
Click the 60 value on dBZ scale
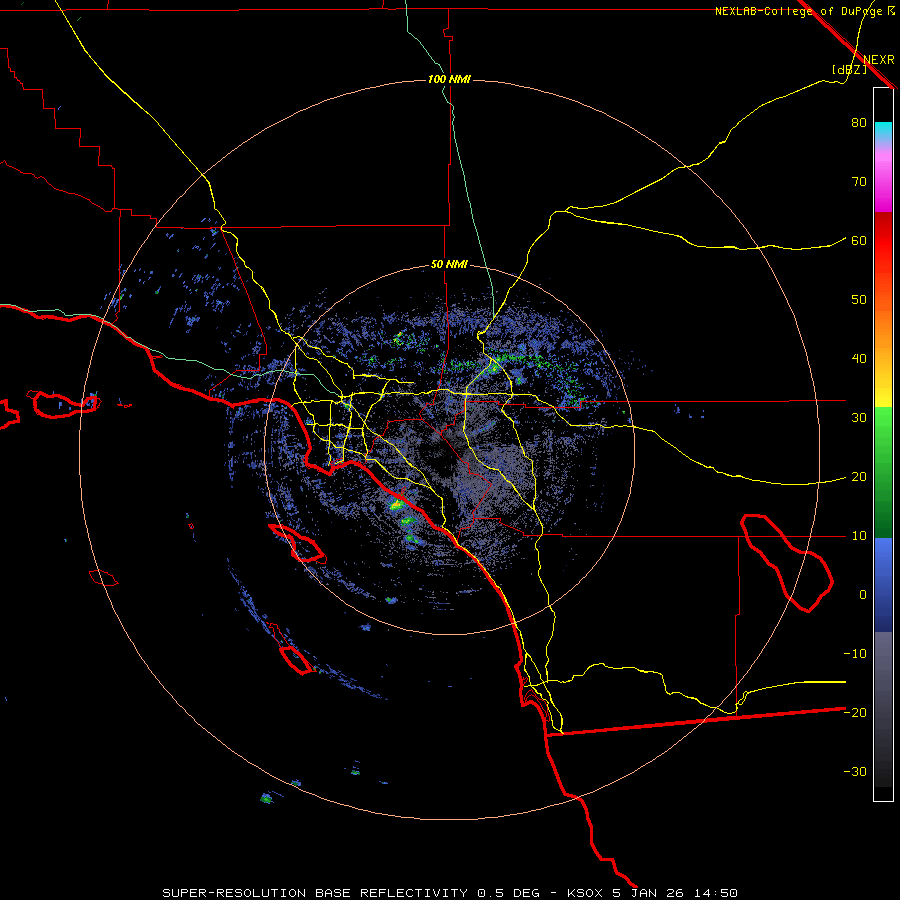pos(859,241)
